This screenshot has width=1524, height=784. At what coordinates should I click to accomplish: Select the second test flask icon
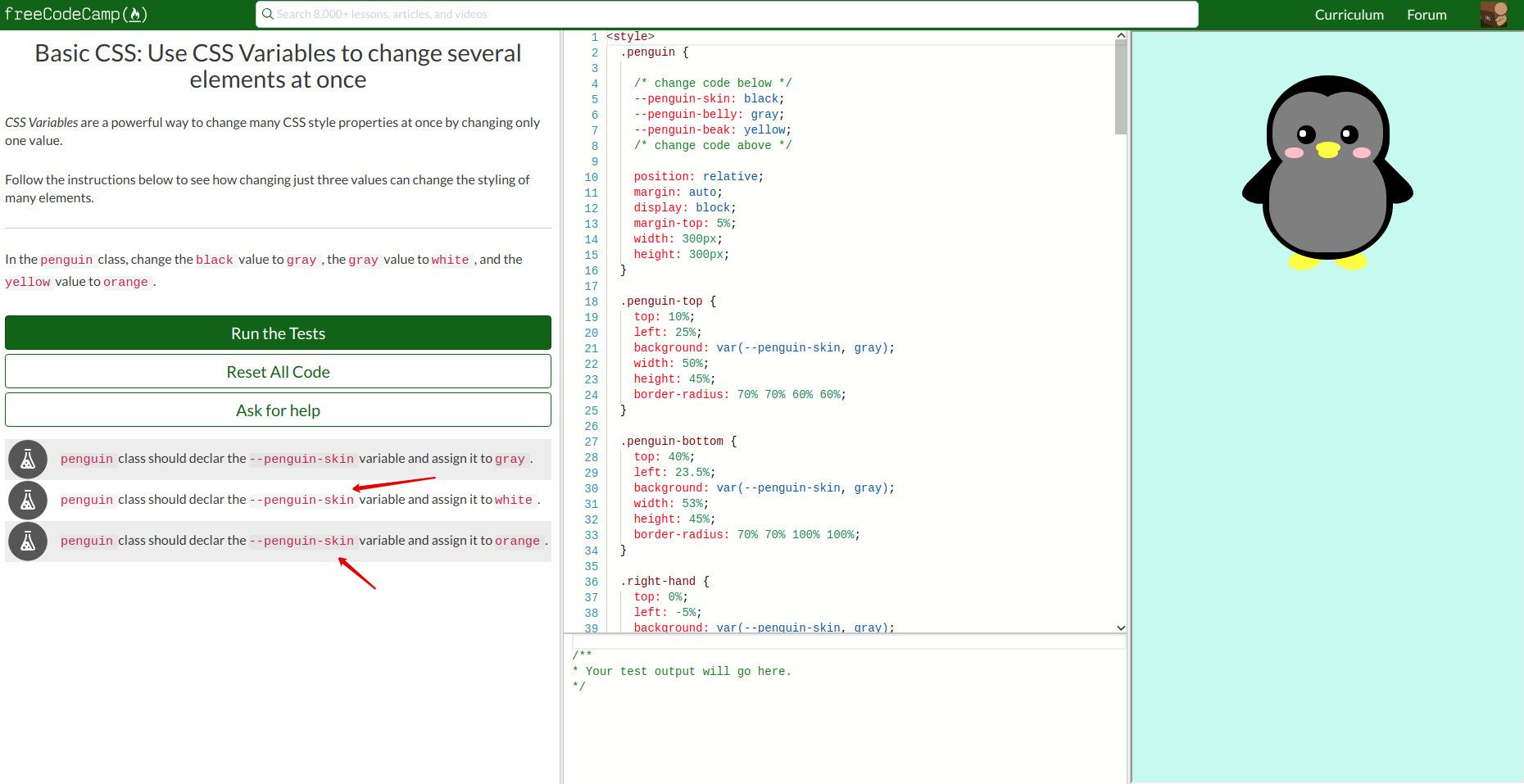(27, 501)
